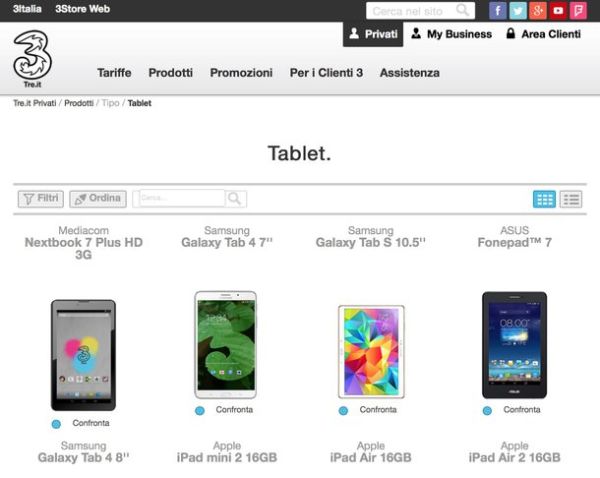Open the Filtri filter options
The image size is (600, 478).
pyautogui.click(x=41, y=199)
